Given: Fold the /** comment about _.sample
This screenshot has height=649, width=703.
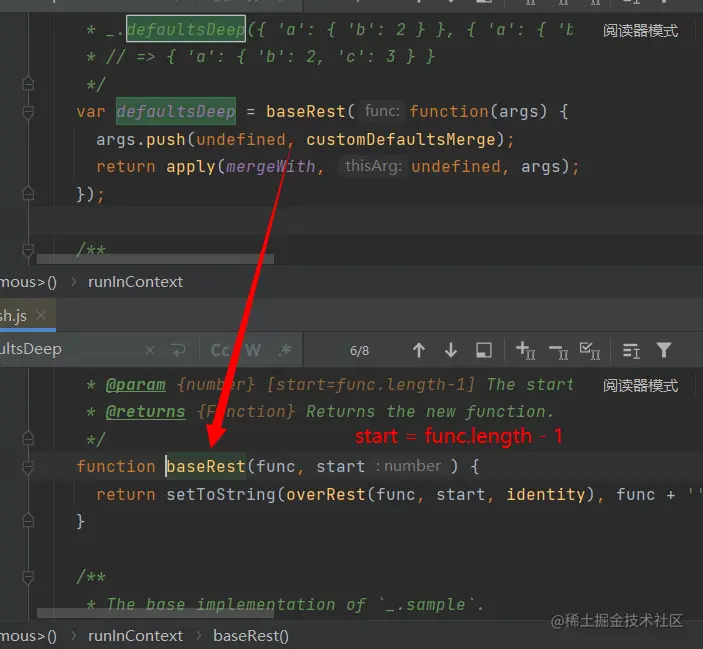Looking at the screenshot, I should [28, 577].
